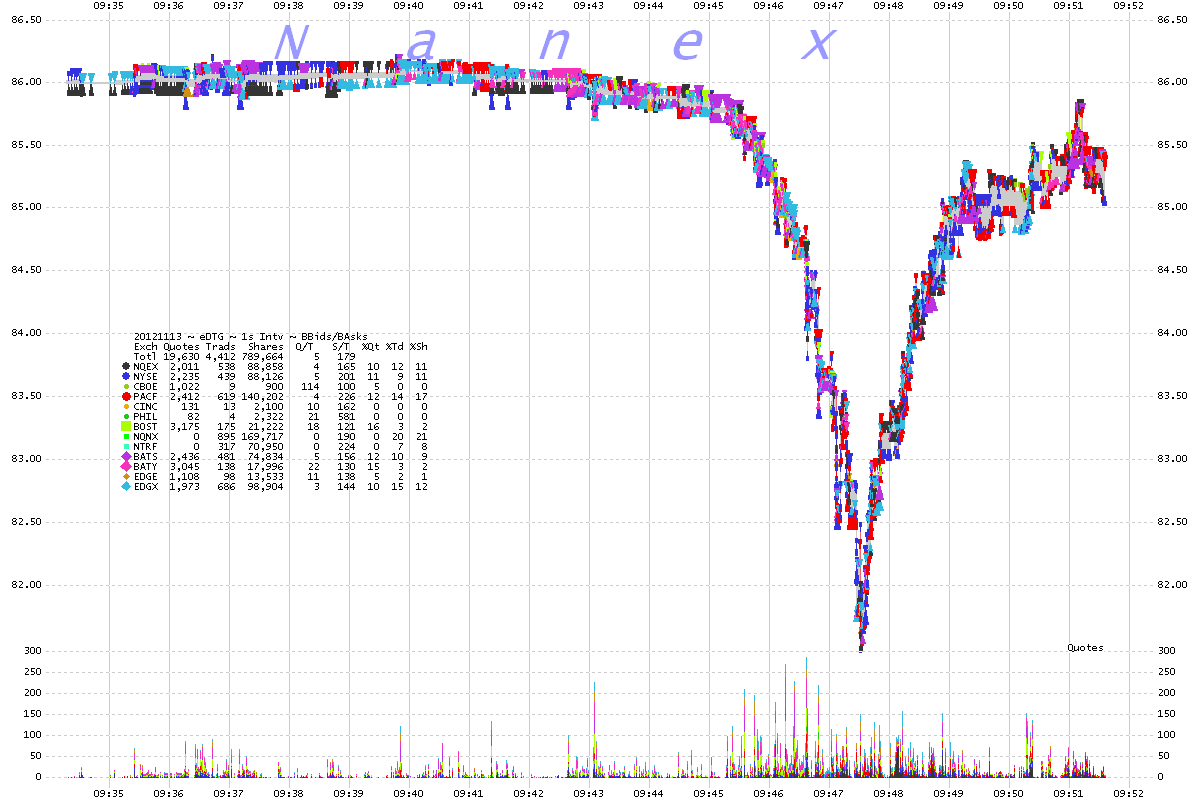Click '85.00' on the right price axis
This screenshot has height=800, width=1200.
pos(1172,207)
